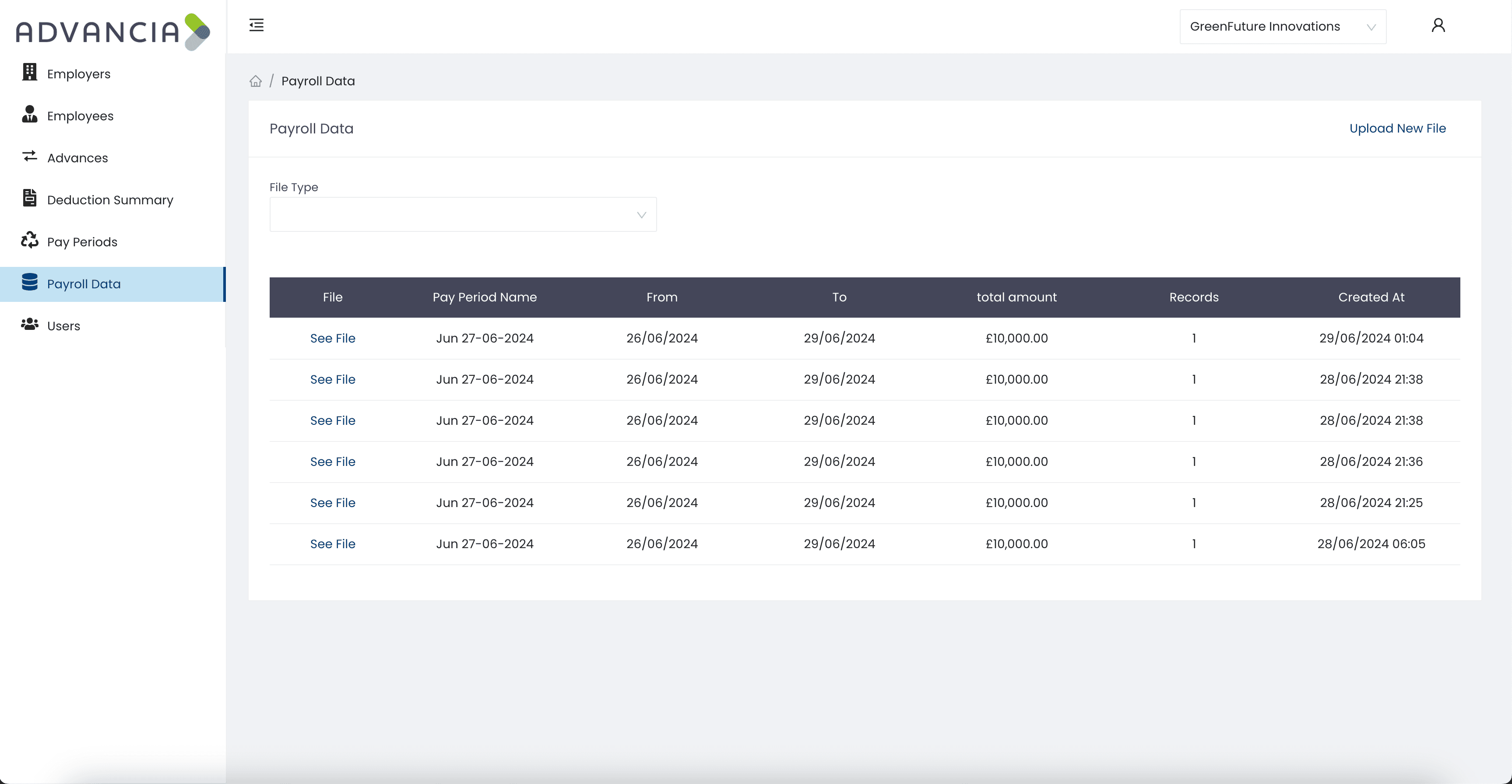The image size is (1512, 784).
Task: Click the total amount column header
Action: [1016, 297]
